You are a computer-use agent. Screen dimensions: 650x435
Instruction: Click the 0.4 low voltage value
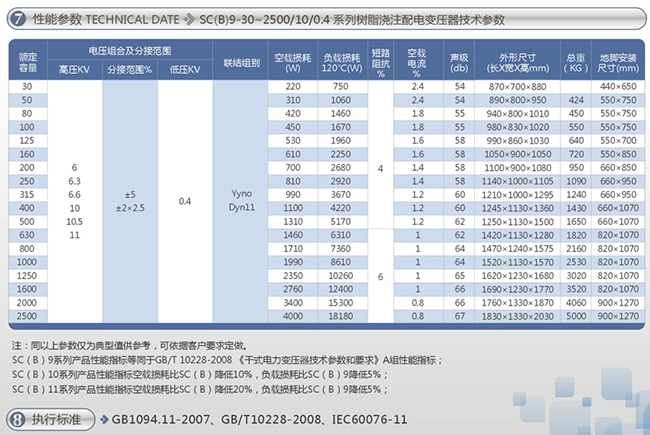[x=184, y=199]
